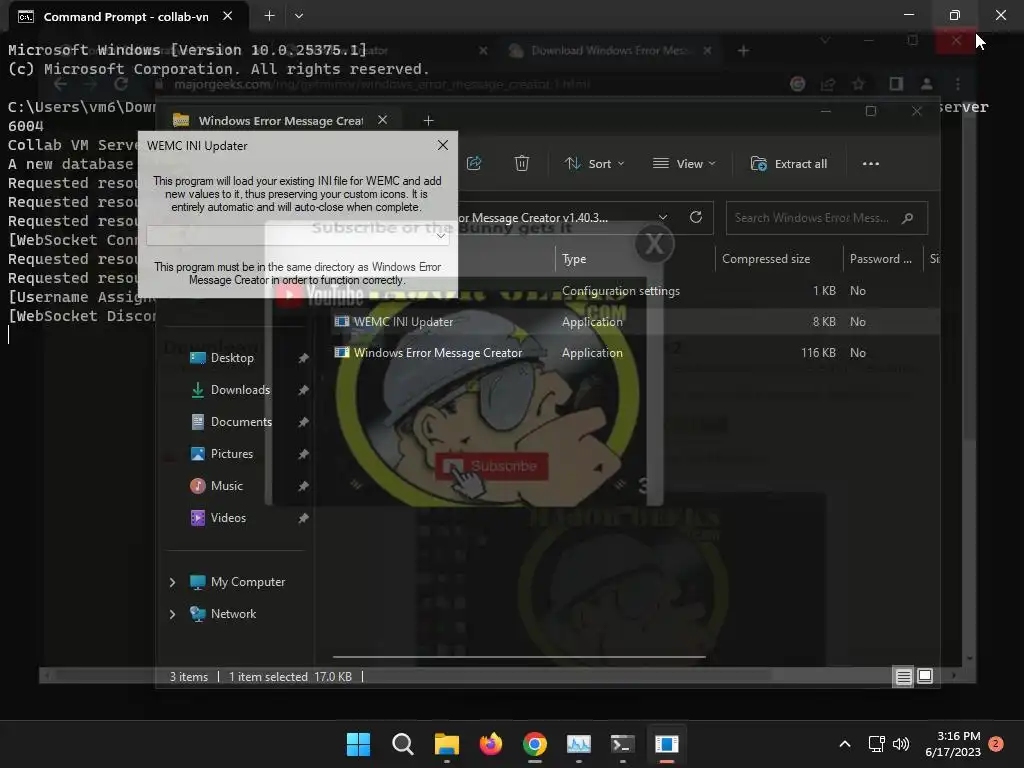Open Desktop in the Explorer sidebar
Screen dimensions: 1024x768
[x=232, y=358]
